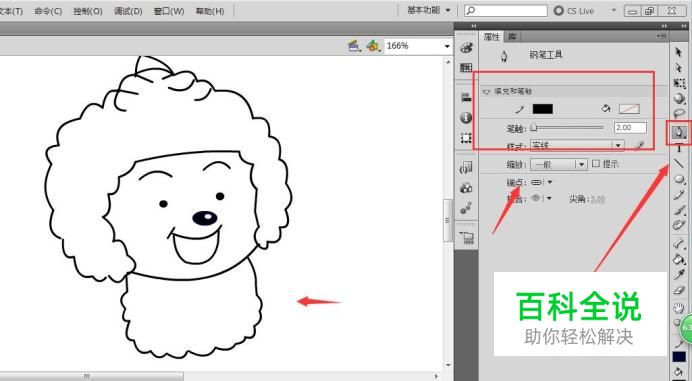Viewport: 692px width, 381px height.
Task: Toggle the 提示 (hinting) checkbox
Action: pyautogui.click(x=596, y=164)
